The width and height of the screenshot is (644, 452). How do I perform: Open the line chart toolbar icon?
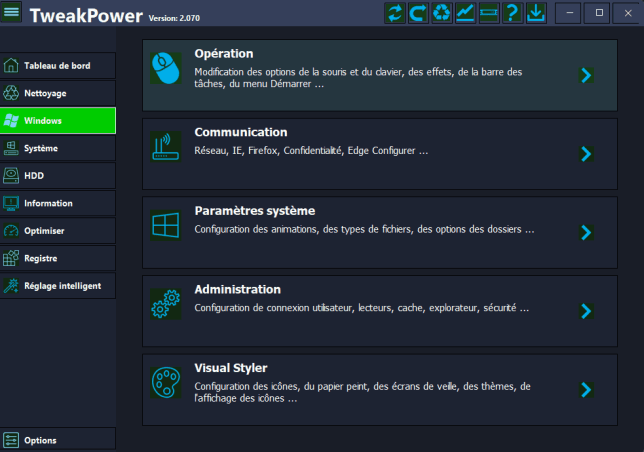[x=465, y=14]
